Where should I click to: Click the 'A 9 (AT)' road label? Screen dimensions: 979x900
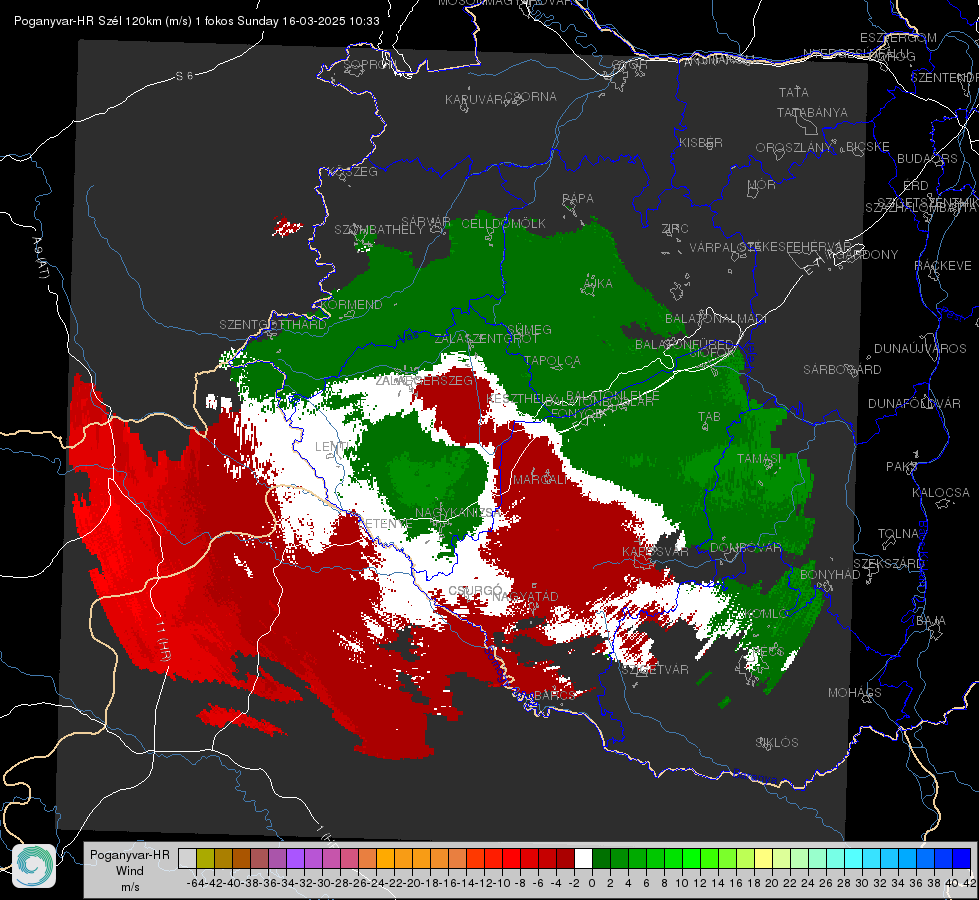point(41,257)
